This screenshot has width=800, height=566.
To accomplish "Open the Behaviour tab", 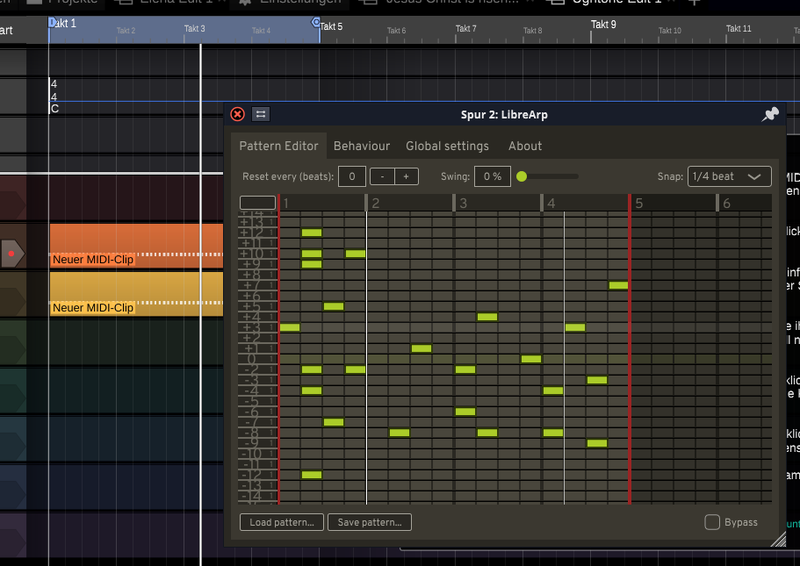I will click(x=362, y=146).
